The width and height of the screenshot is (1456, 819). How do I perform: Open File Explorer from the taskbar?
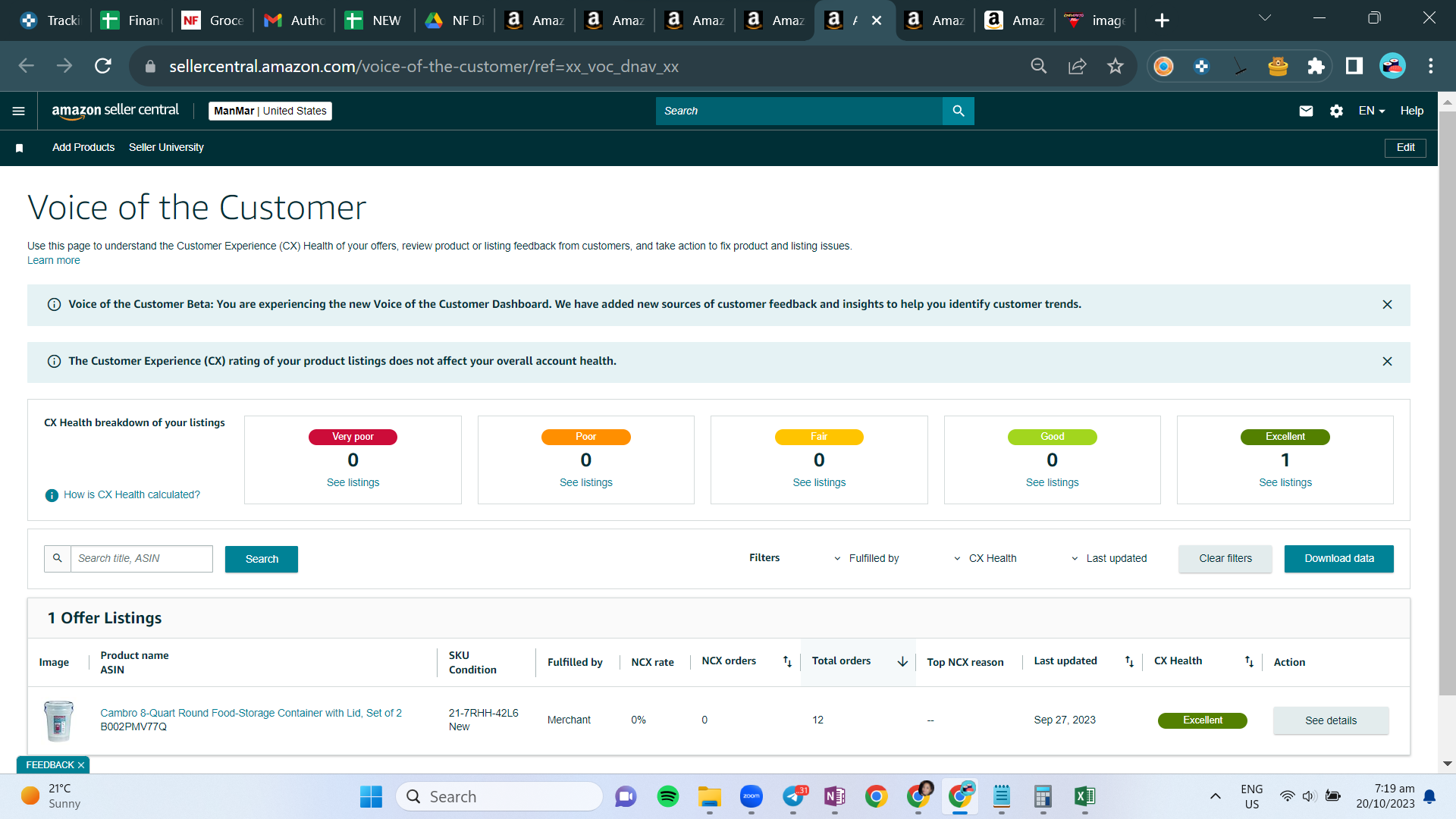click(709, 796)
